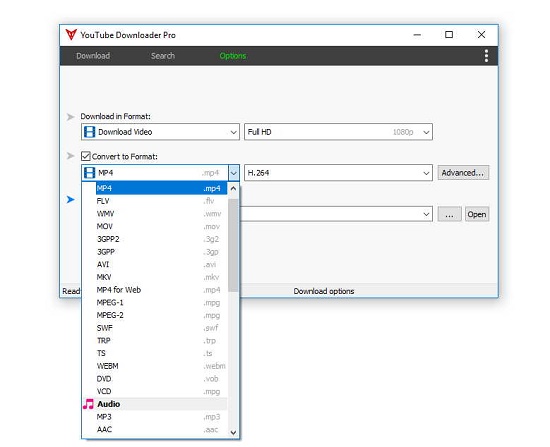Maximize the YouTube Downloader Pro window

click(449, 34)
